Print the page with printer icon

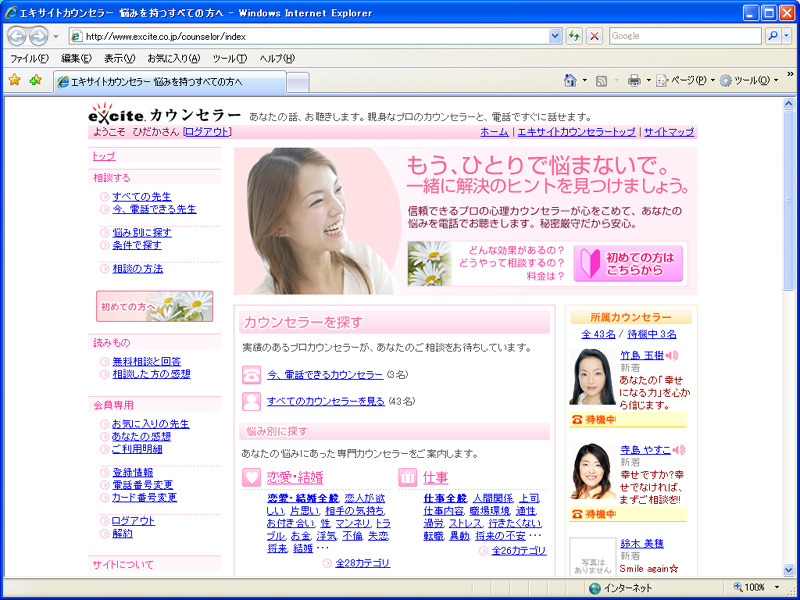tap(634, 81)
